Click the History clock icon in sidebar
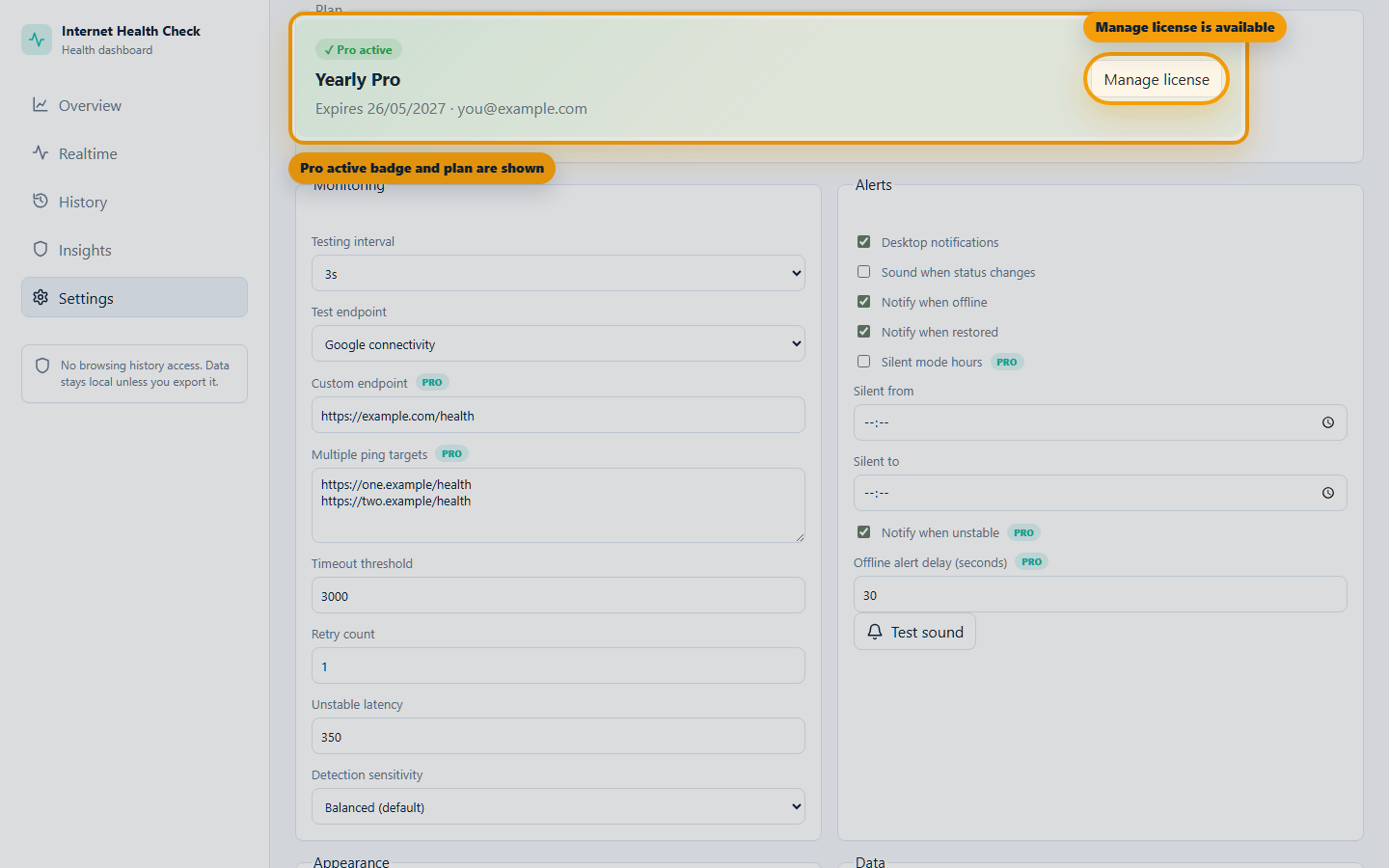Screen dimensions: 1389x868 click(x=41, y=201)
